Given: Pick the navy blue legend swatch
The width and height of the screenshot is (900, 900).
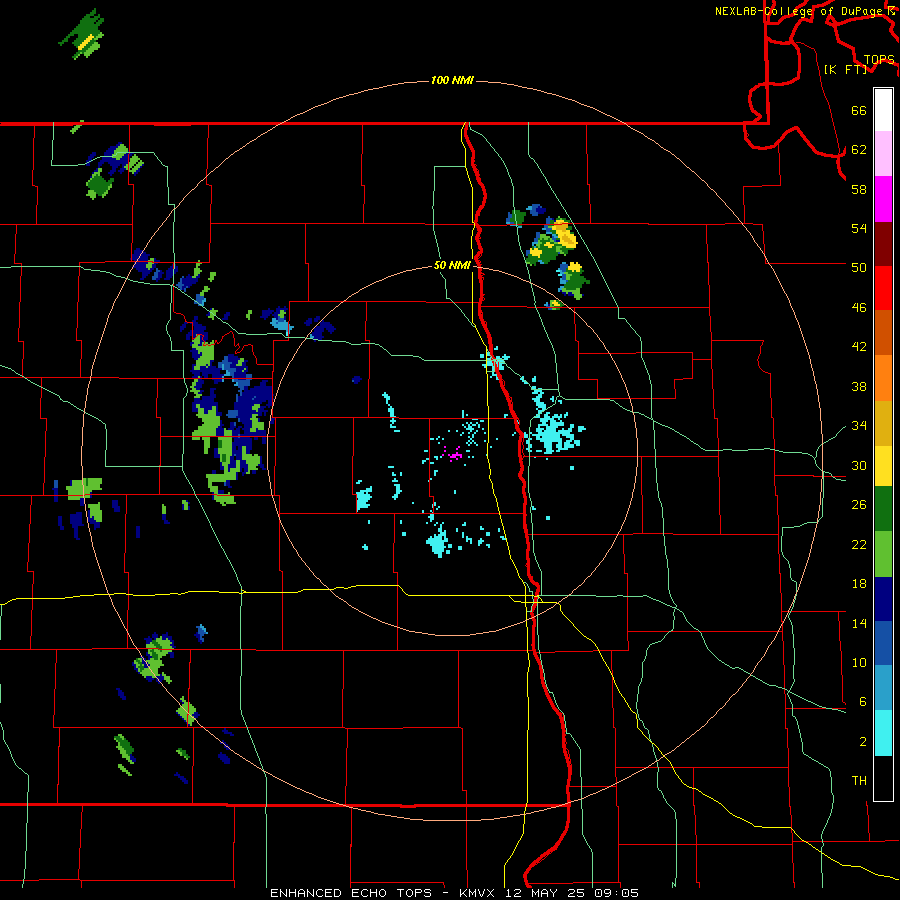Looking at the screenshot, I should tap(883, 599).
